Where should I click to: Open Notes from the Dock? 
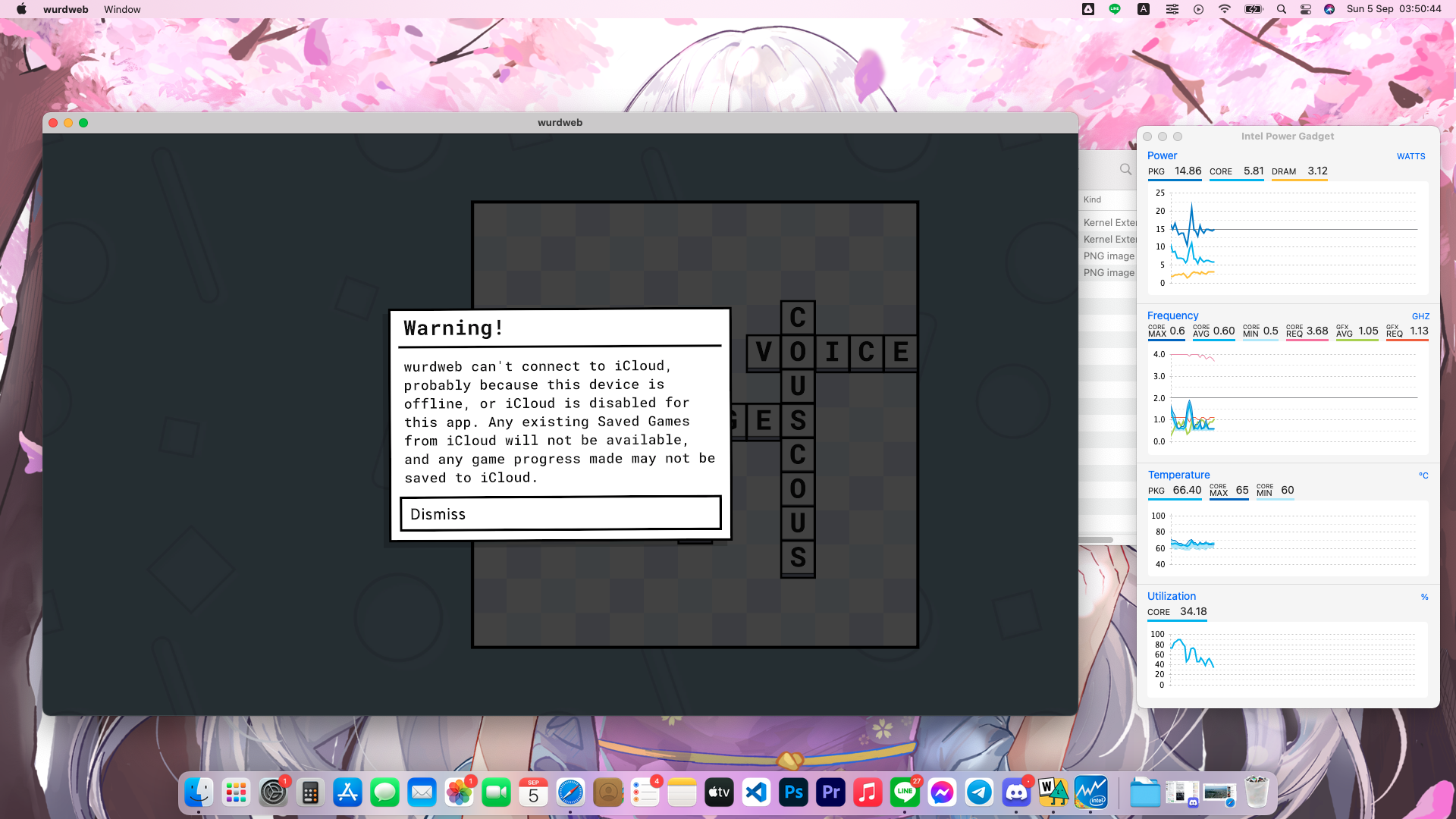[x=682, y=792]
